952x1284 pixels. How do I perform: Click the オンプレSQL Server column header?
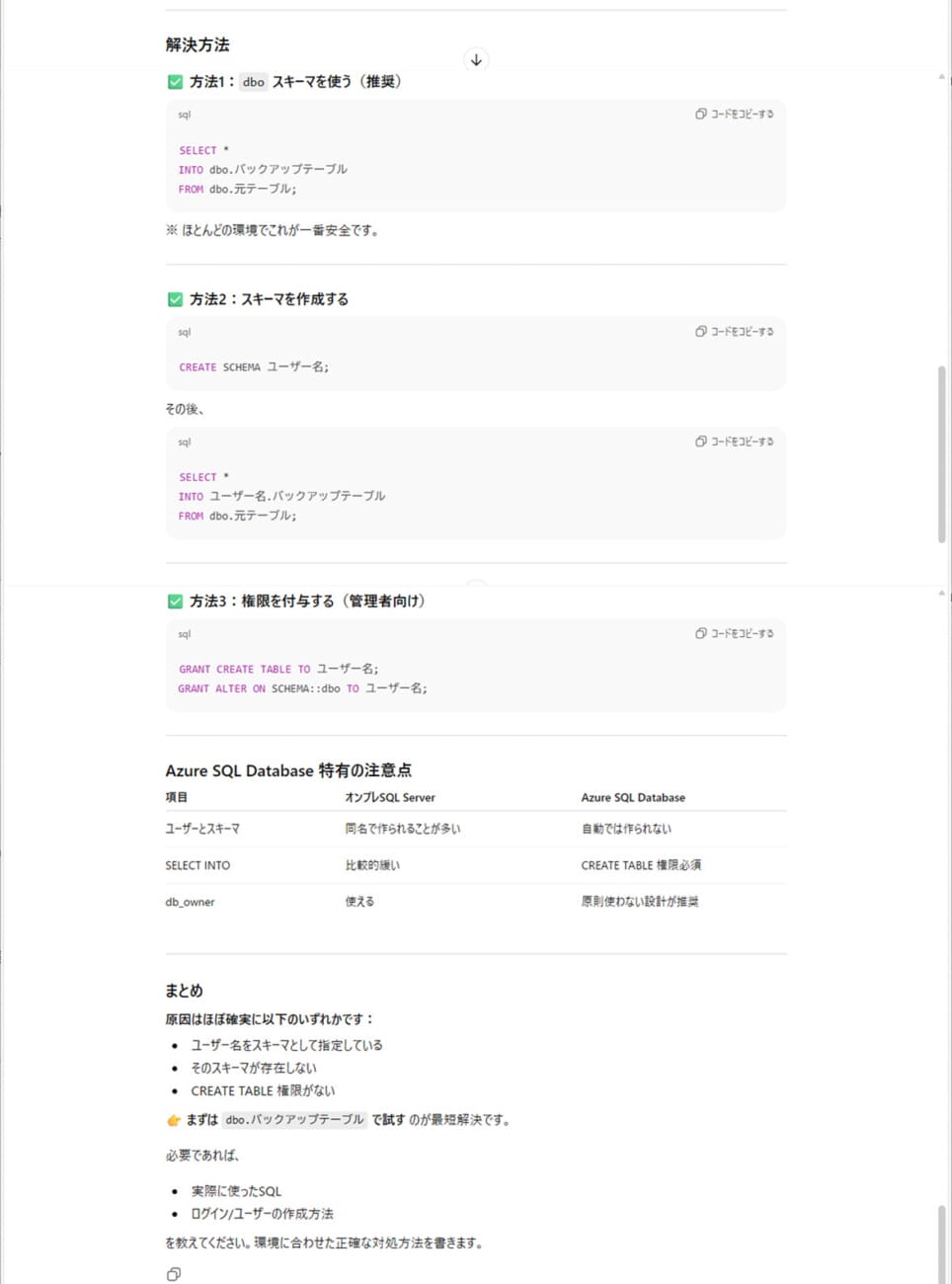point(390,797)
